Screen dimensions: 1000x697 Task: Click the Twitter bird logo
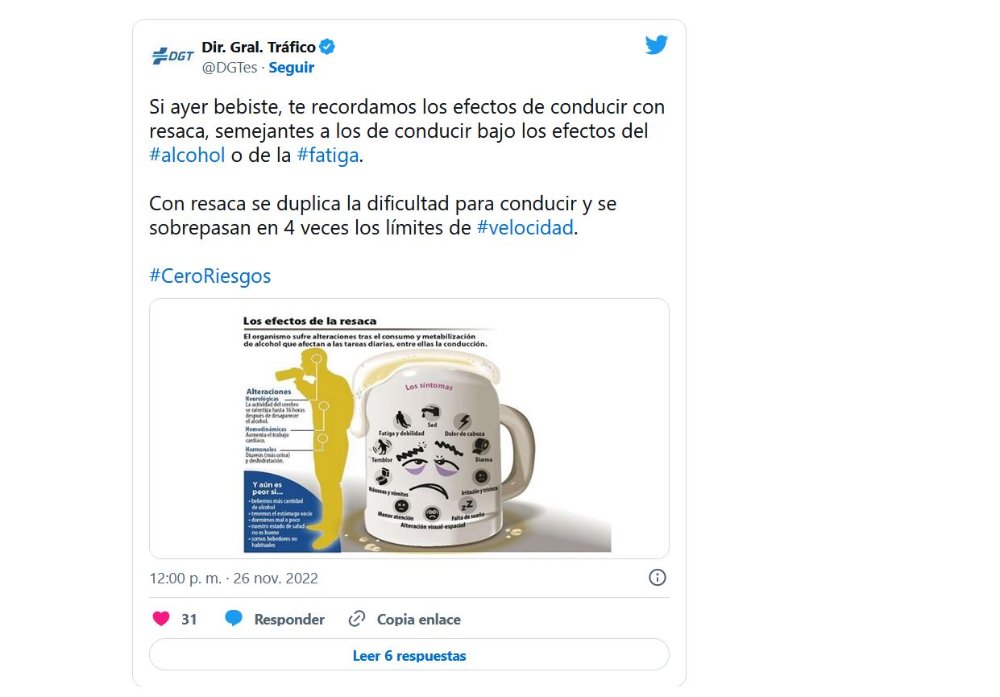click(x=656, y=45)
